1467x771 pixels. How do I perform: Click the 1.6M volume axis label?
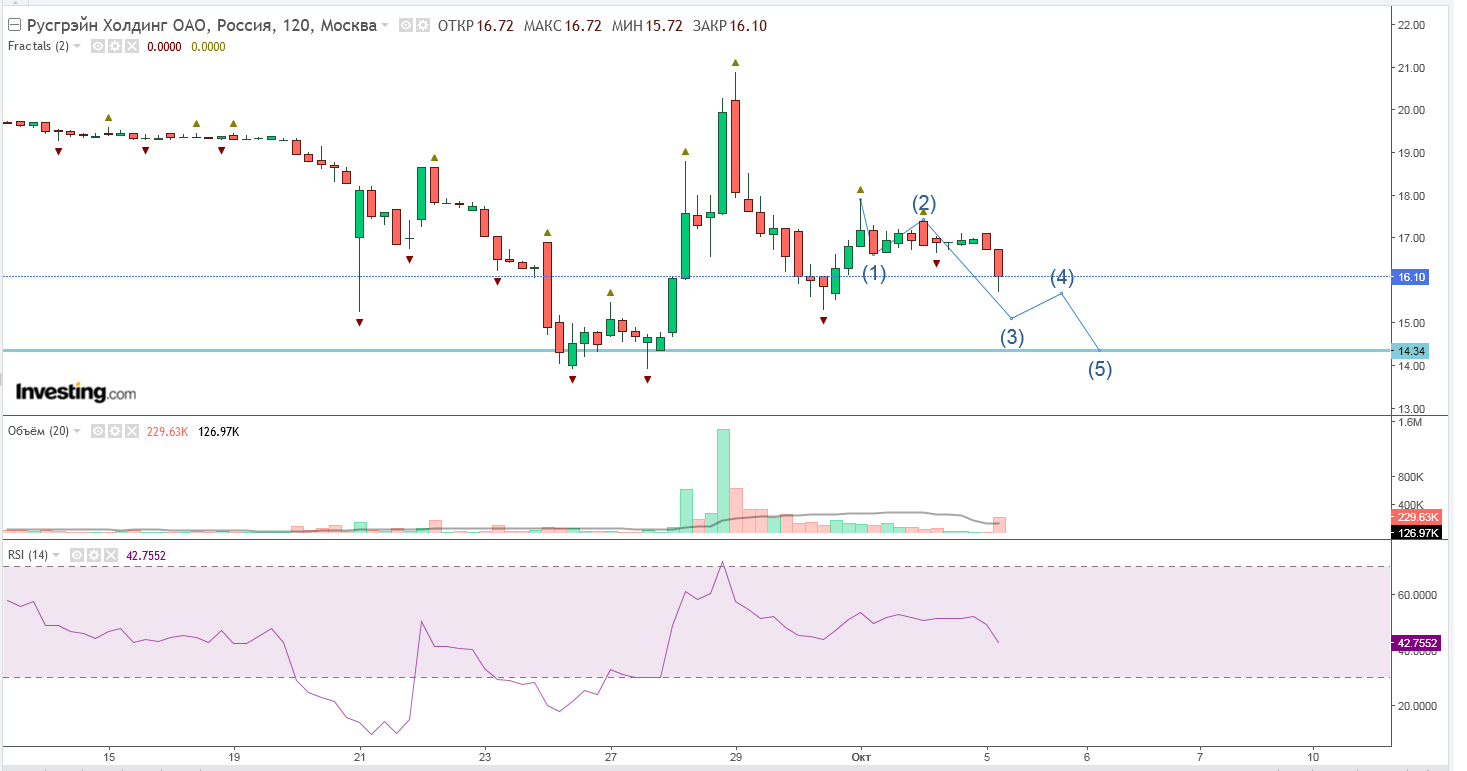point(1409,423)
